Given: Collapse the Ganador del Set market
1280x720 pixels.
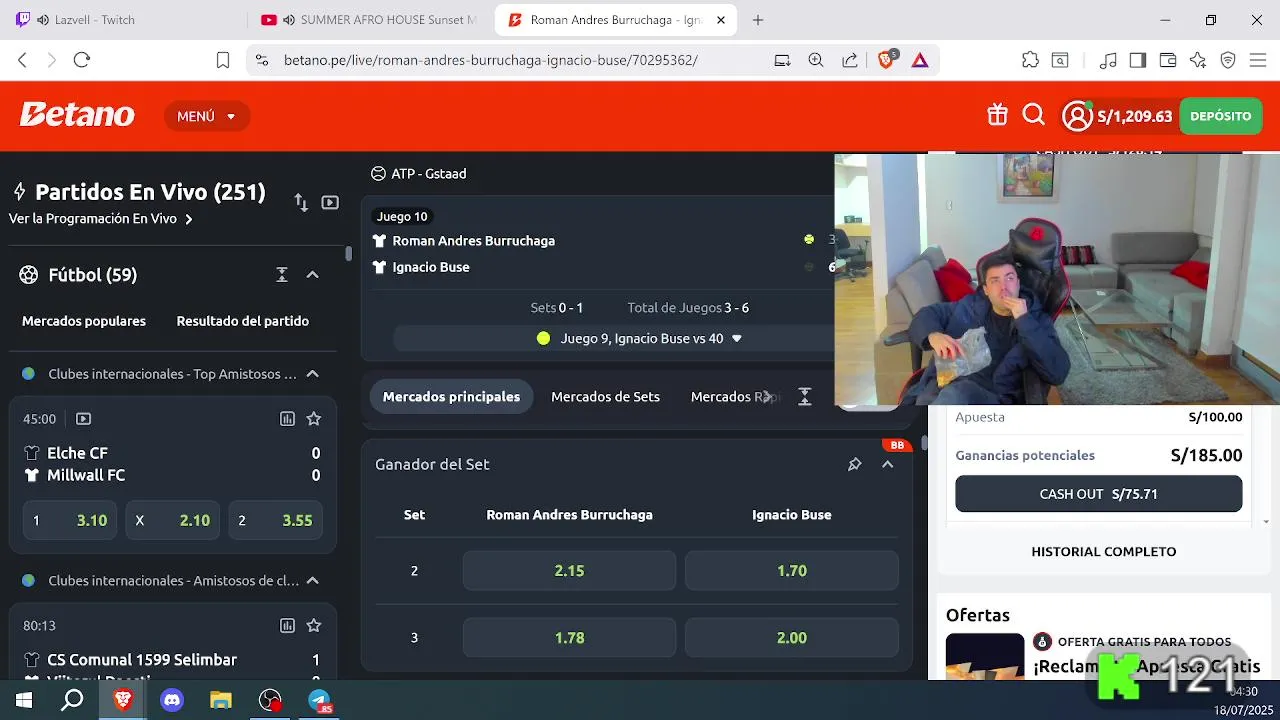Looking at the screenshot, I should click(x=887, y=464).
